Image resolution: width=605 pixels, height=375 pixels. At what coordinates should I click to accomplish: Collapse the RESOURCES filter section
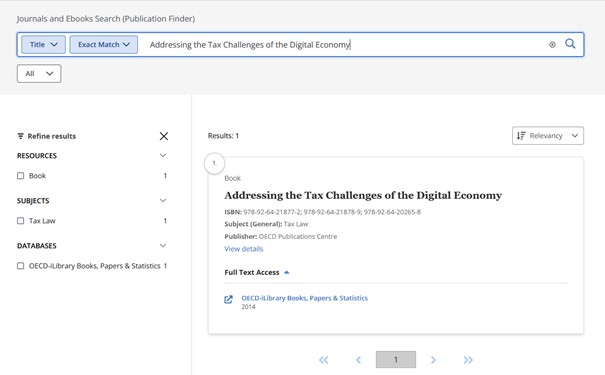pos(163,155)
